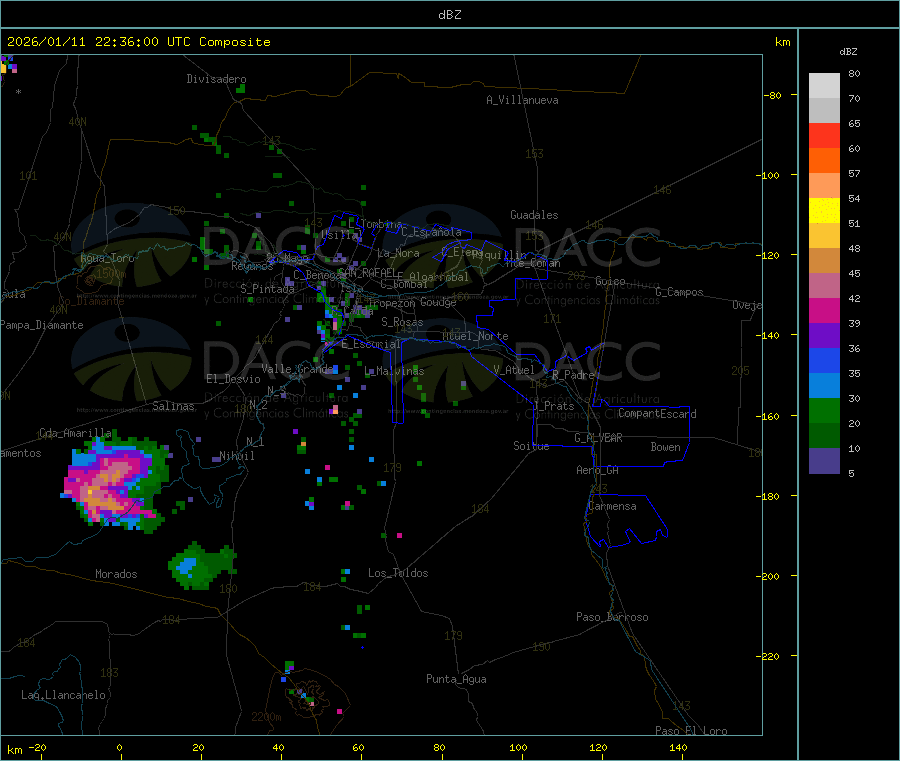Image resolution: width=900 pixels, height=761 pixels.
Task: Click the timestamp 2026/01/11 22:36:00 UTC Composite
Action: pos(138,42)
